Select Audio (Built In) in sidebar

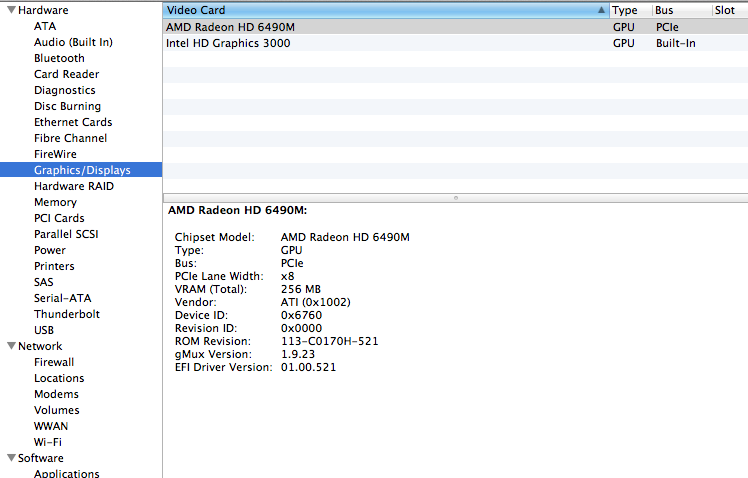73,42
